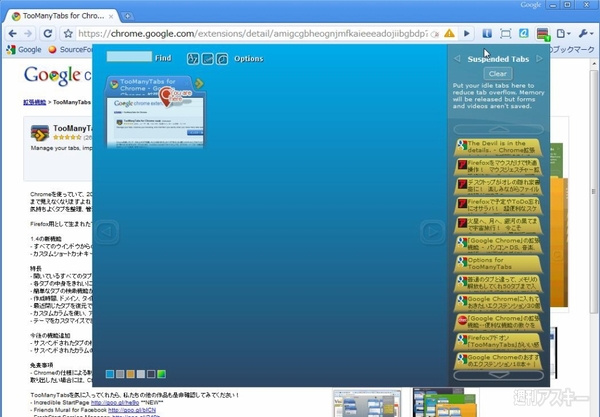The width and height of the screenshot is (600, 417).
Task: Restore suspended tab '「Google Chrome」の拡張機能 - パソコン'
Action: click(x=499, y=244)
